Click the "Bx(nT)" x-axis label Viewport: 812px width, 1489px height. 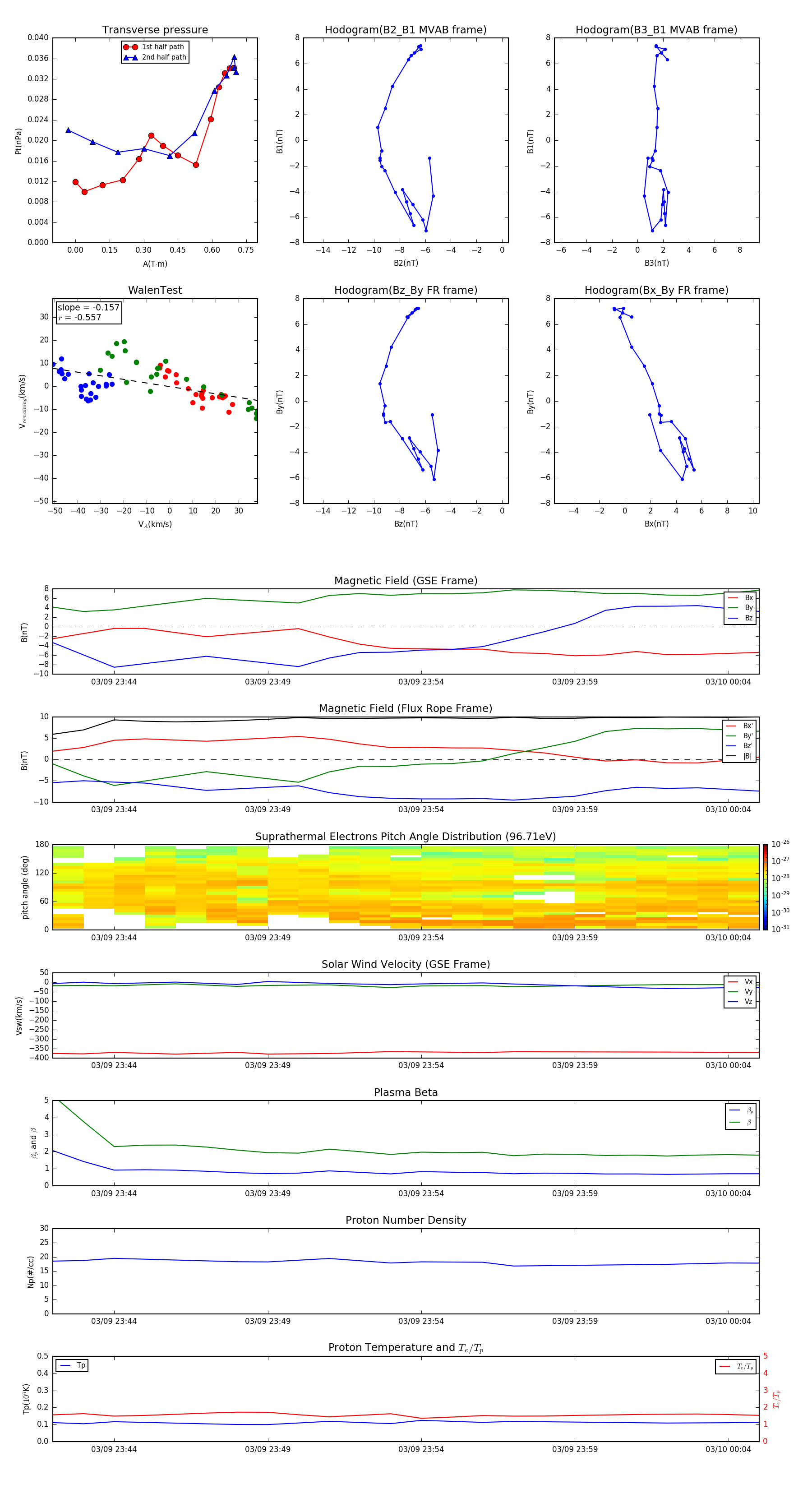pos(656,524)
